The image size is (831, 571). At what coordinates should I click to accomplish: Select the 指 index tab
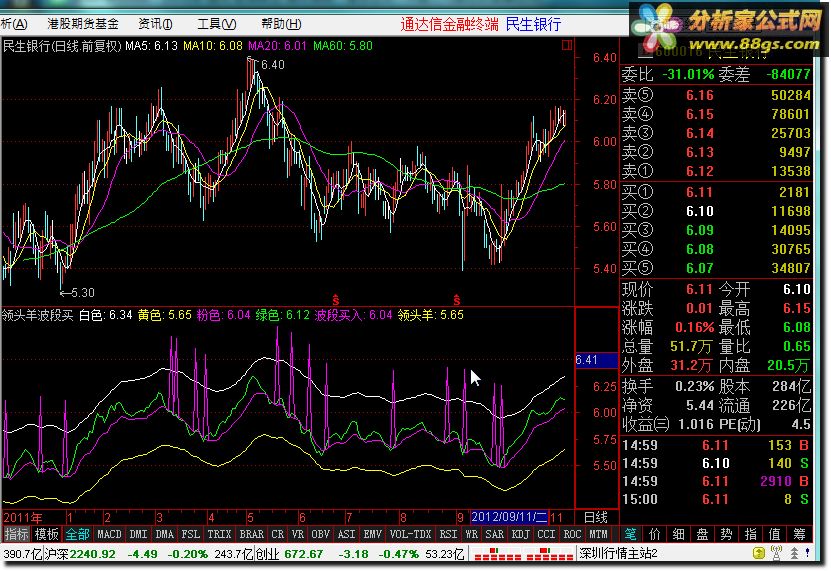(751, 534)
